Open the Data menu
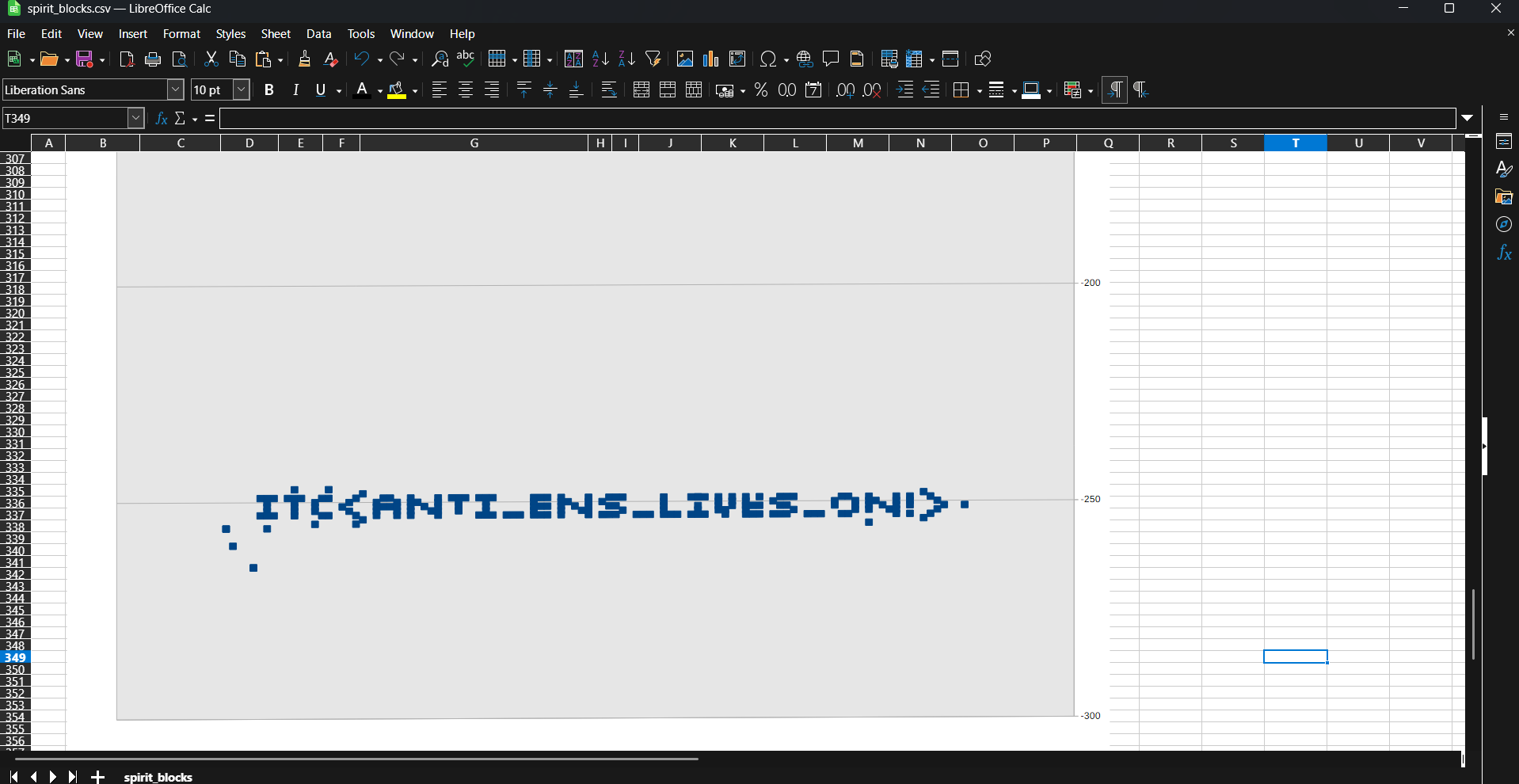Viewport: 1519px width, 784px height. point(318,33)
